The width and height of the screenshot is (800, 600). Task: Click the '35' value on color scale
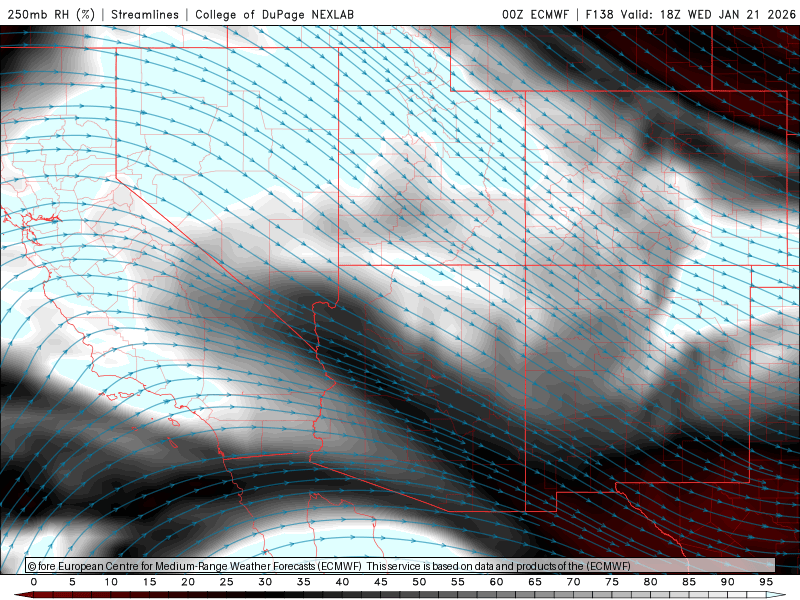[304, 582]
